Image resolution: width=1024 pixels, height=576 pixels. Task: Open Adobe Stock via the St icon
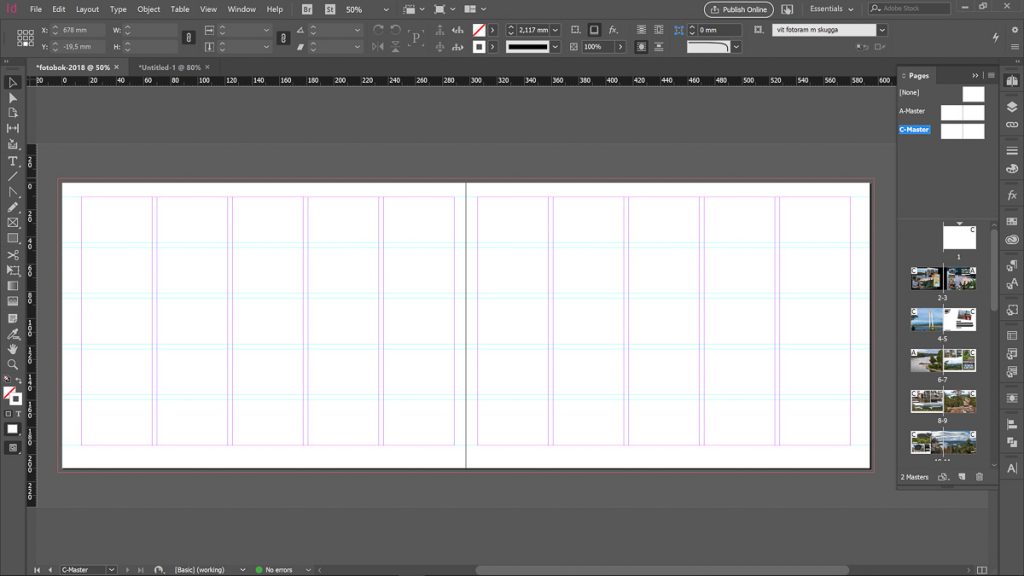pyautogui.click(x=330, y=9)
